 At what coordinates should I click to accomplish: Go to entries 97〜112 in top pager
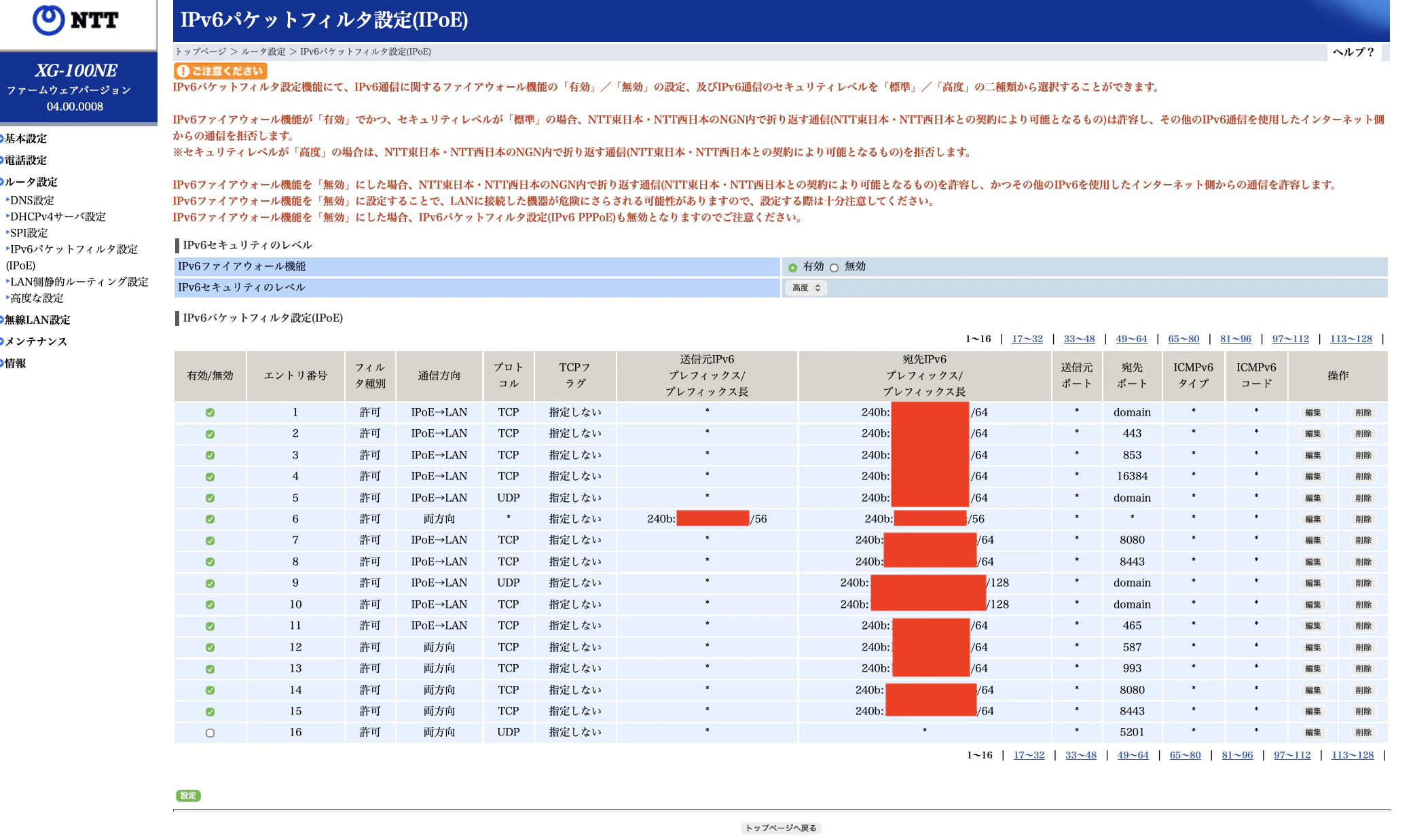tap(1291, 339)
